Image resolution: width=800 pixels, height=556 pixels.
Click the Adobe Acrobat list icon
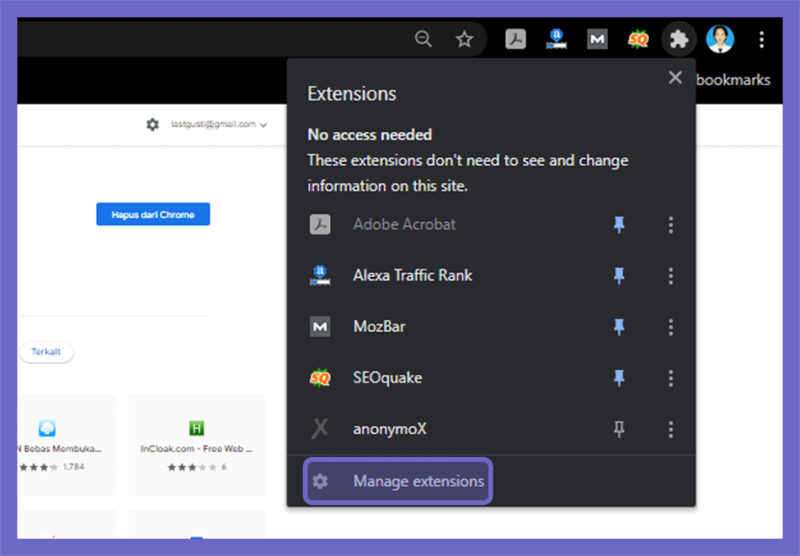click(x=320, y=224)
